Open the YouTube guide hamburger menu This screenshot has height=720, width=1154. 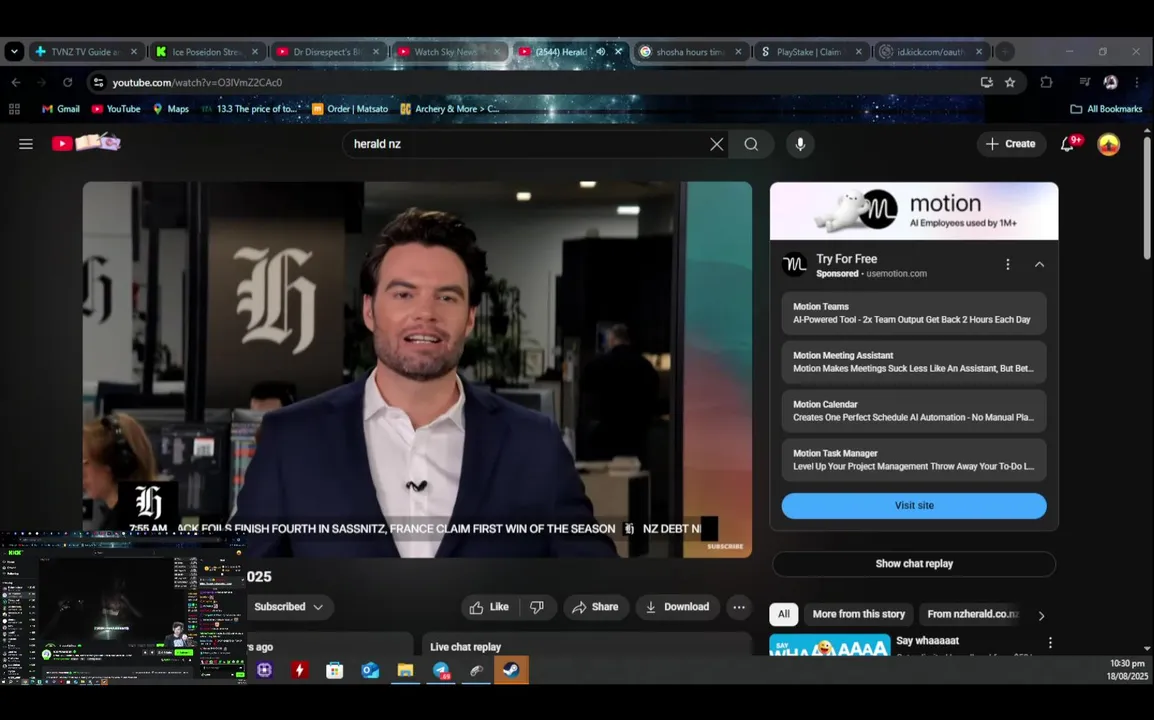(x=26, y=144)
